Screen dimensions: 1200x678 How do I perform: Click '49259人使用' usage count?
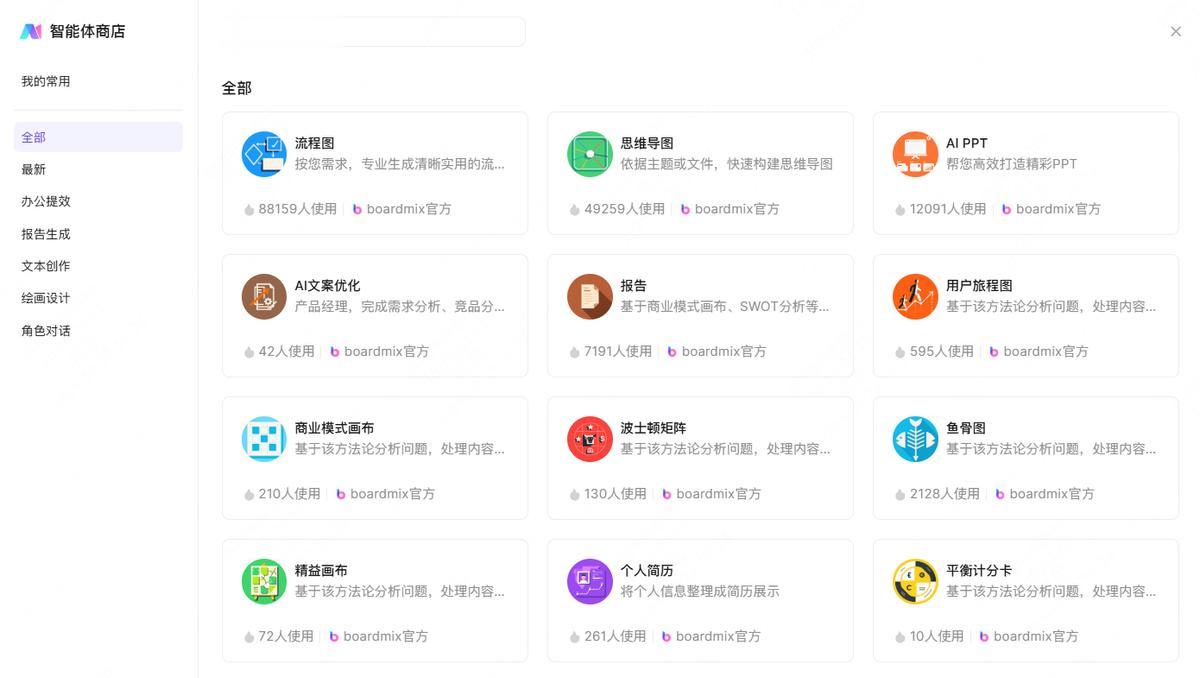click(624, 209)
